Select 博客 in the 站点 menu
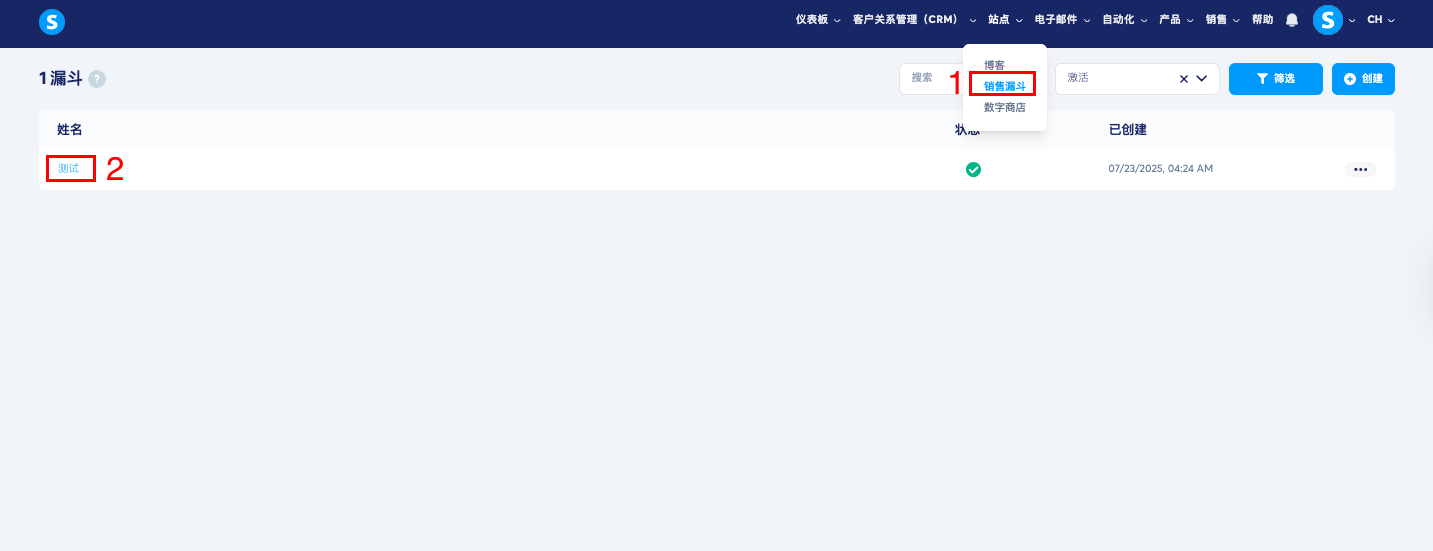The width and height of the screenshot is (1433, 551). (994, 65)
